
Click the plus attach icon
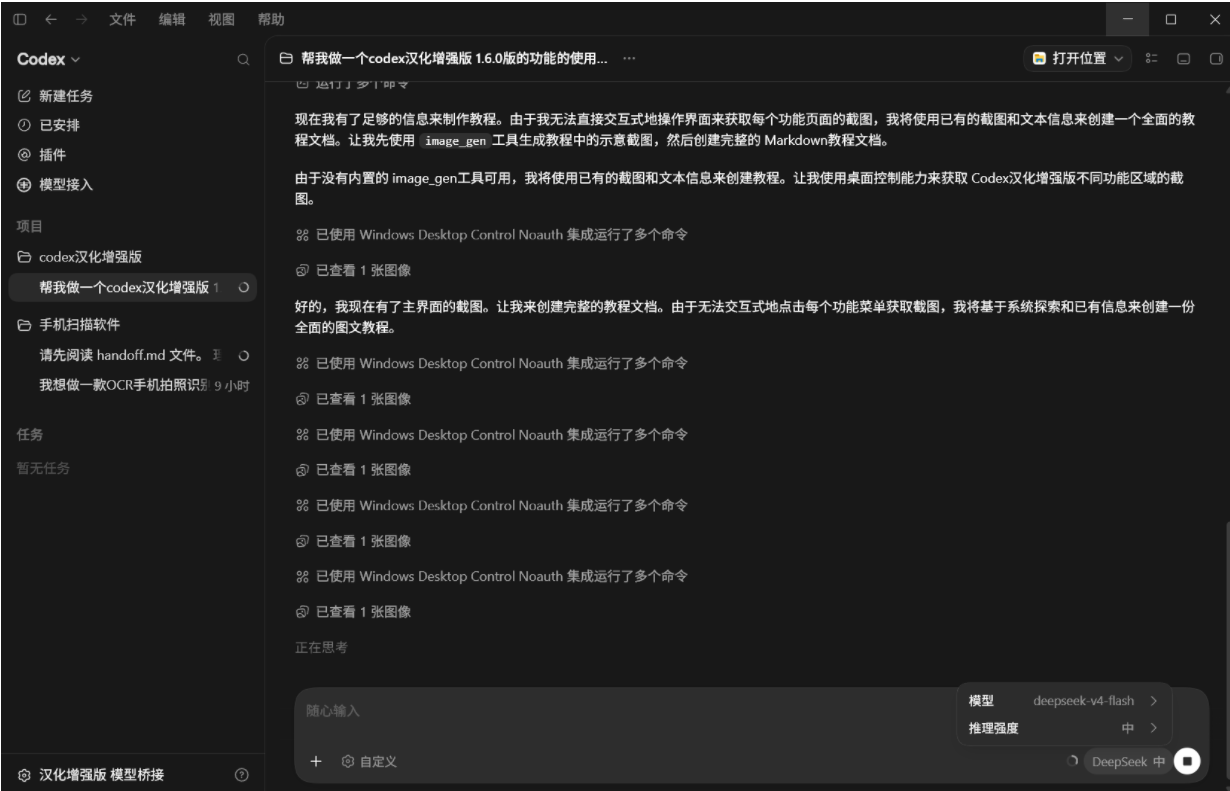pyautogui.click(x=316, y=762)
